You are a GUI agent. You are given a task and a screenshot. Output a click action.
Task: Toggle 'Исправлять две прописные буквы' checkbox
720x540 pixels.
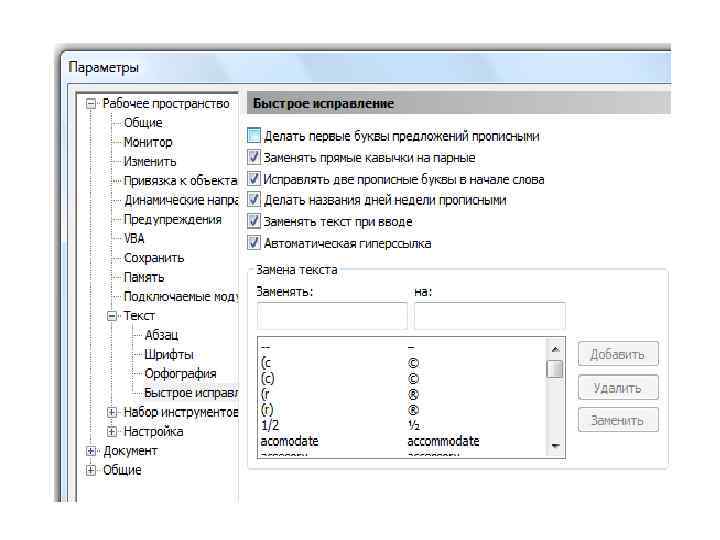253,179
